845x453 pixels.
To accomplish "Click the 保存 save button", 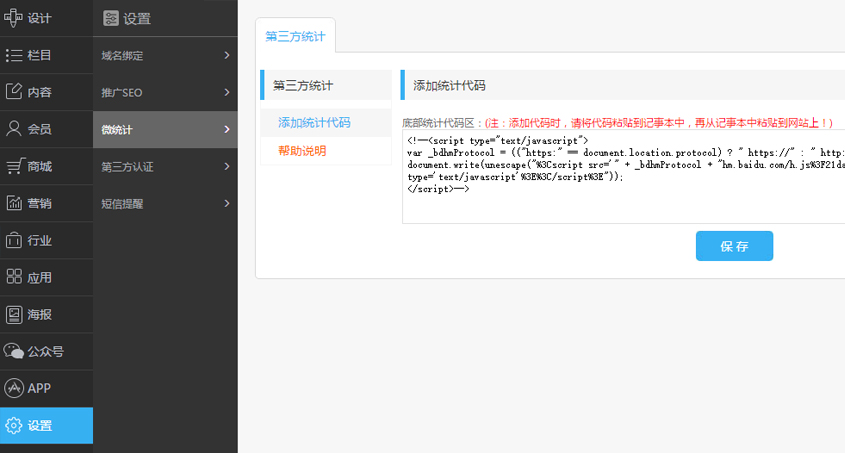I will point(734,246).
